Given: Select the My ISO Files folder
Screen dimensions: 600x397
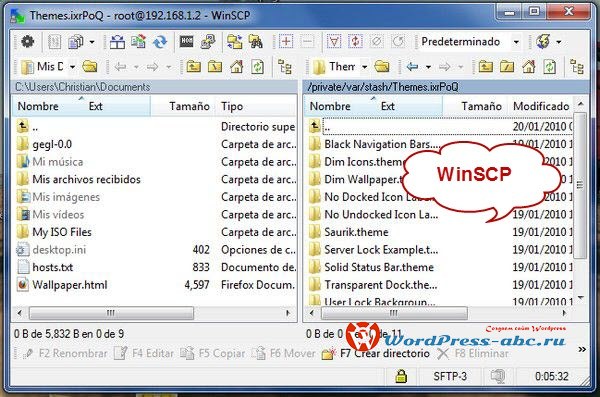Looking at the screenshot, I should [x=62, y=232].
